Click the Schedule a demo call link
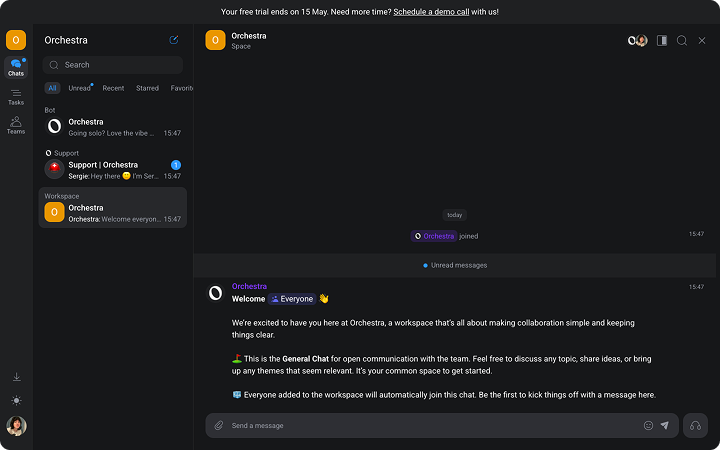 [x=431, y=12]
